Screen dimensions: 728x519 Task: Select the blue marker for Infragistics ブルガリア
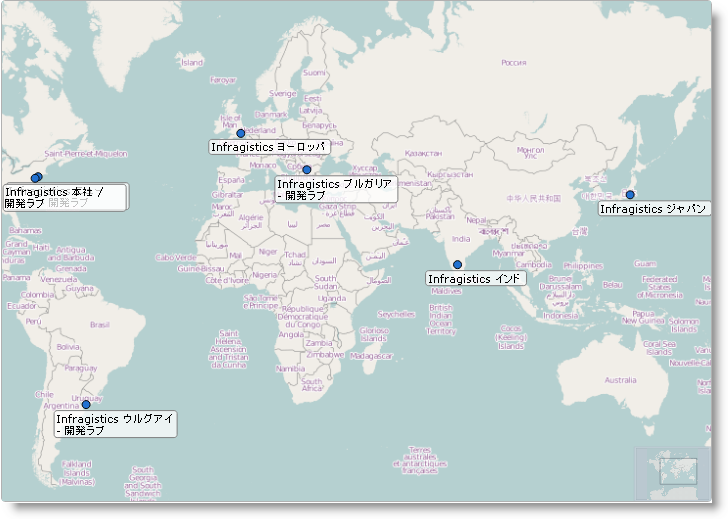[x=307, y=170]
